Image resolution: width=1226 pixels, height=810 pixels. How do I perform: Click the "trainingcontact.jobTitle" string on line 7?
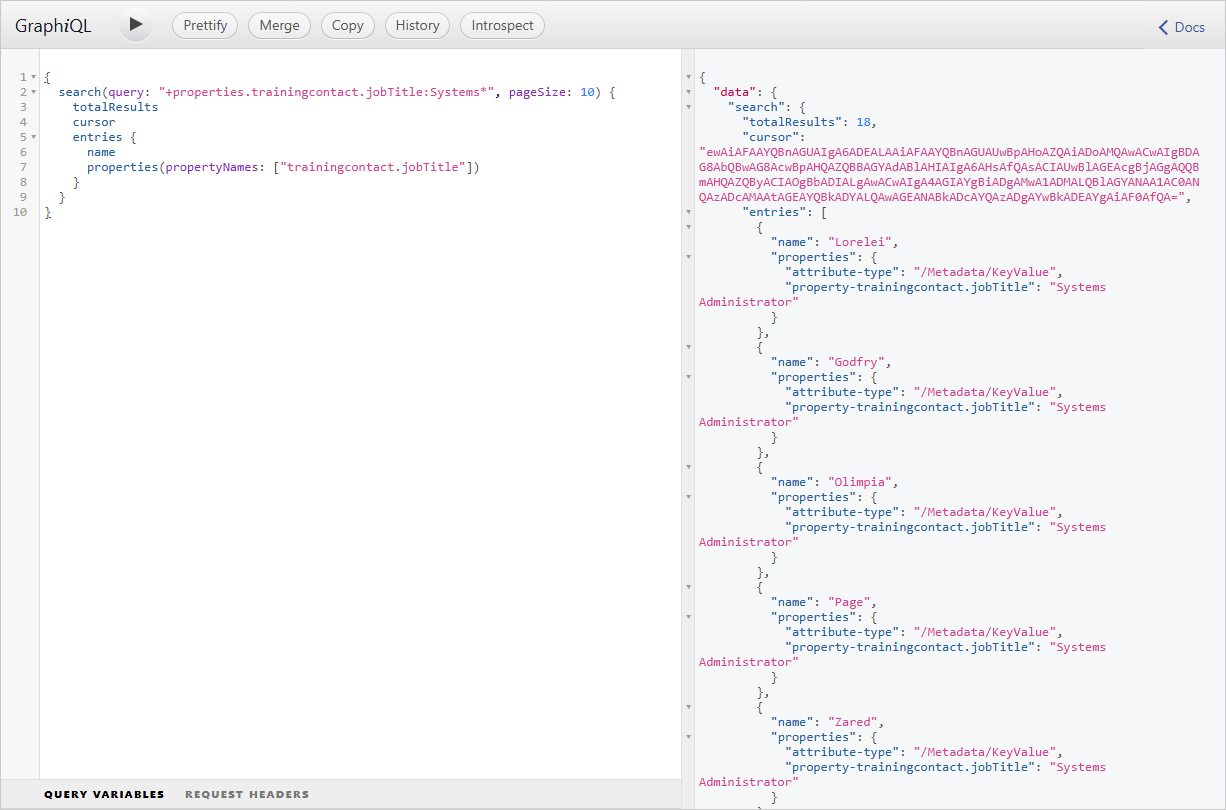pos(376,167)
